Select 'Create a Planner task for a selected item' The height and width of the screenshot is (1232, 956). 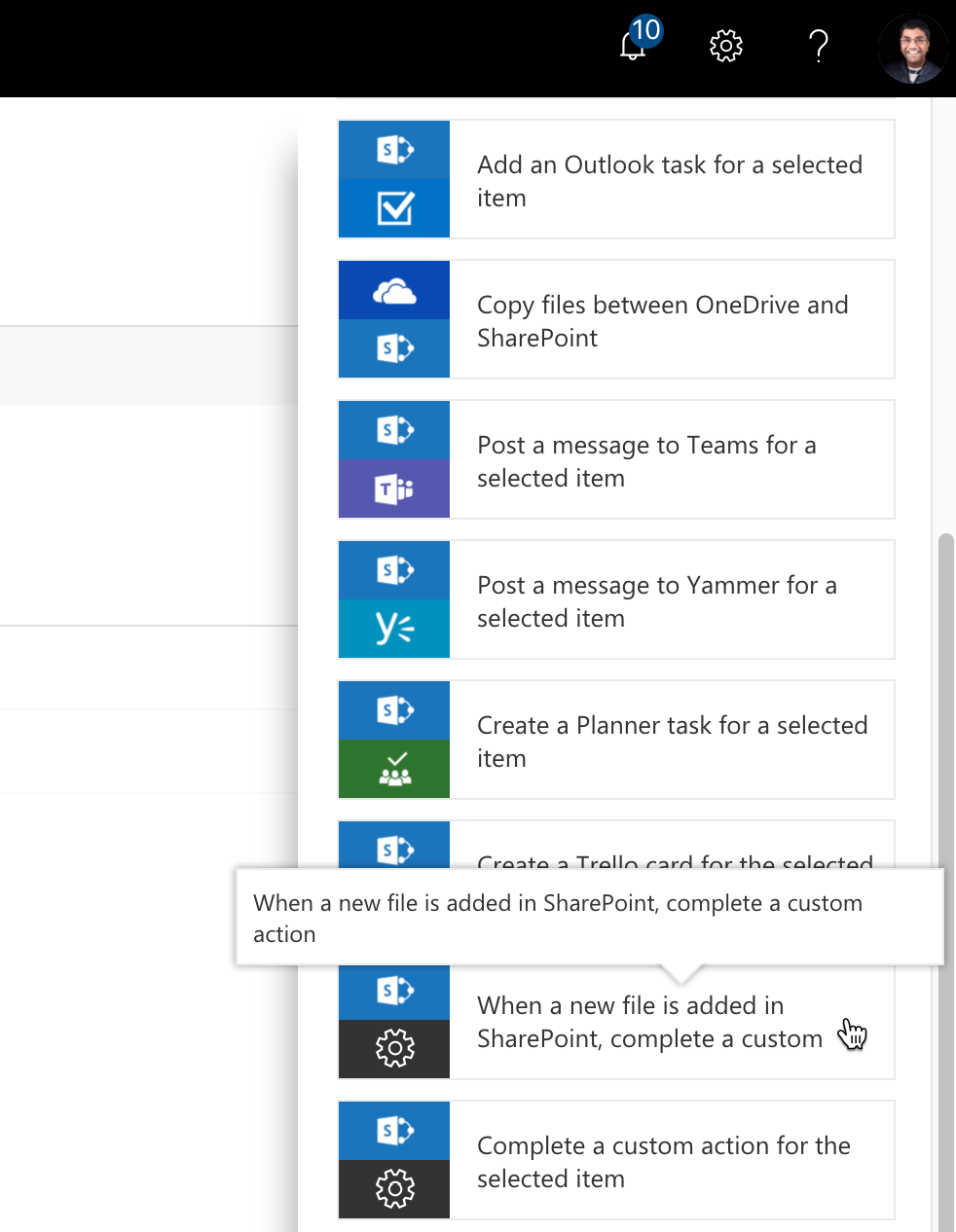pos(672,741)
